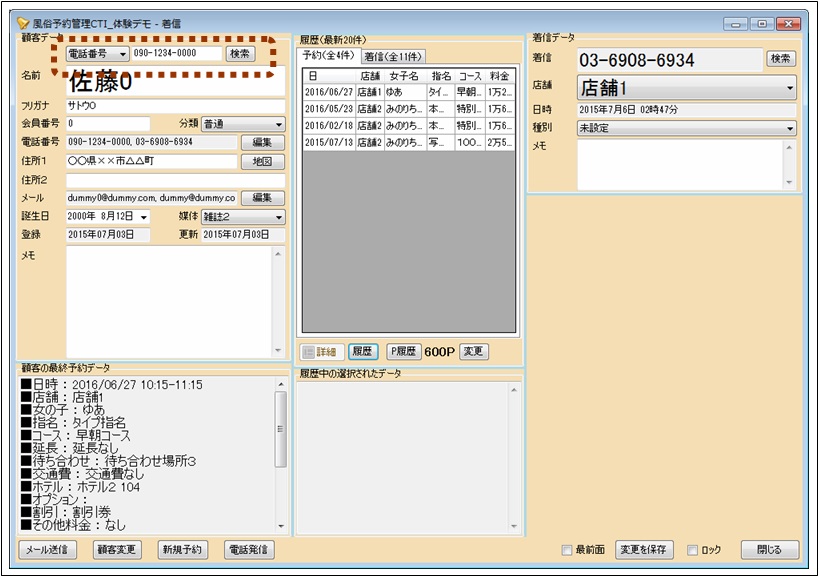
Task: Toggle the ロック lock checkbox
Action: [x=692, y=551]
